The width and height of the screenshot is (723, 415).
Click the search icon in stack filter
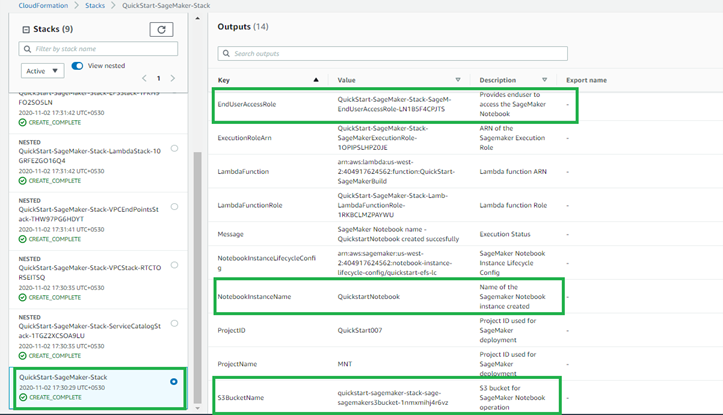[28, 49]
